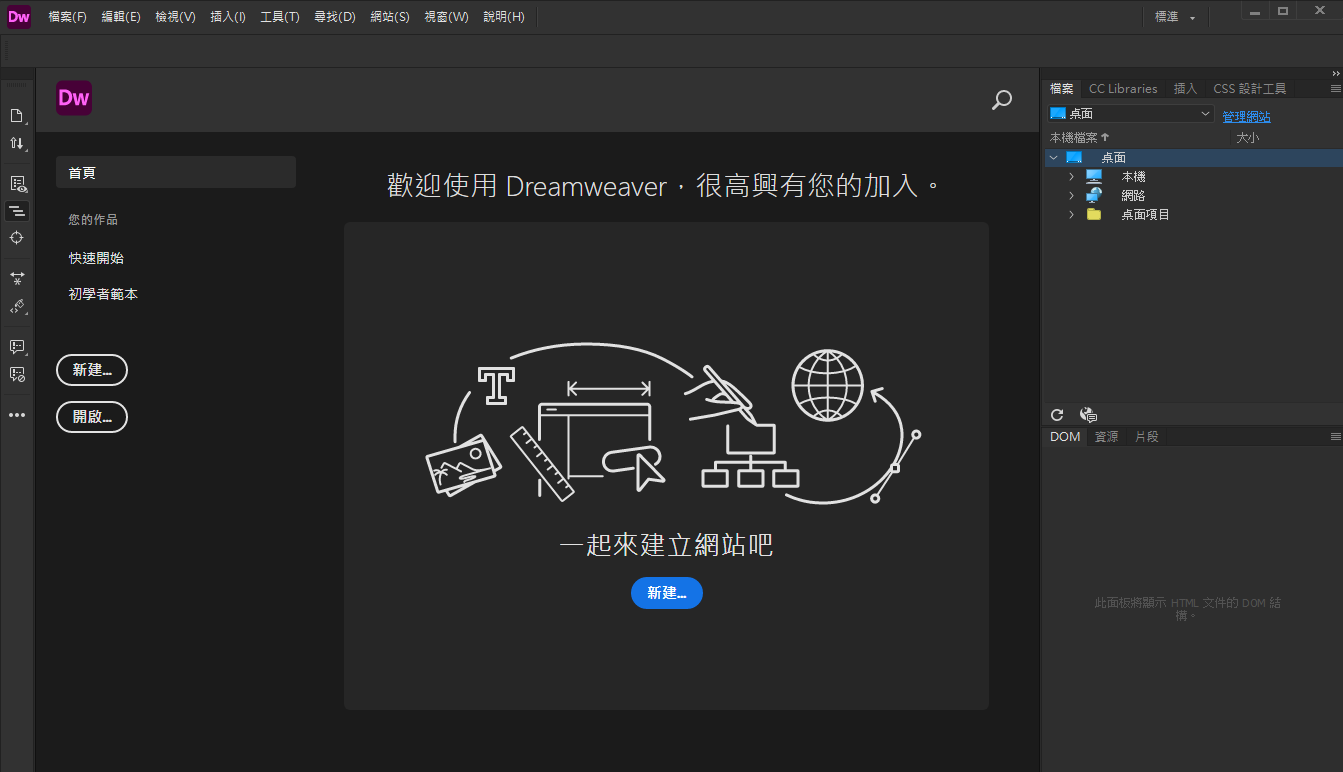Open the 尋找(D) menu
The image size is (1343, 772).
tap(335, 17)
